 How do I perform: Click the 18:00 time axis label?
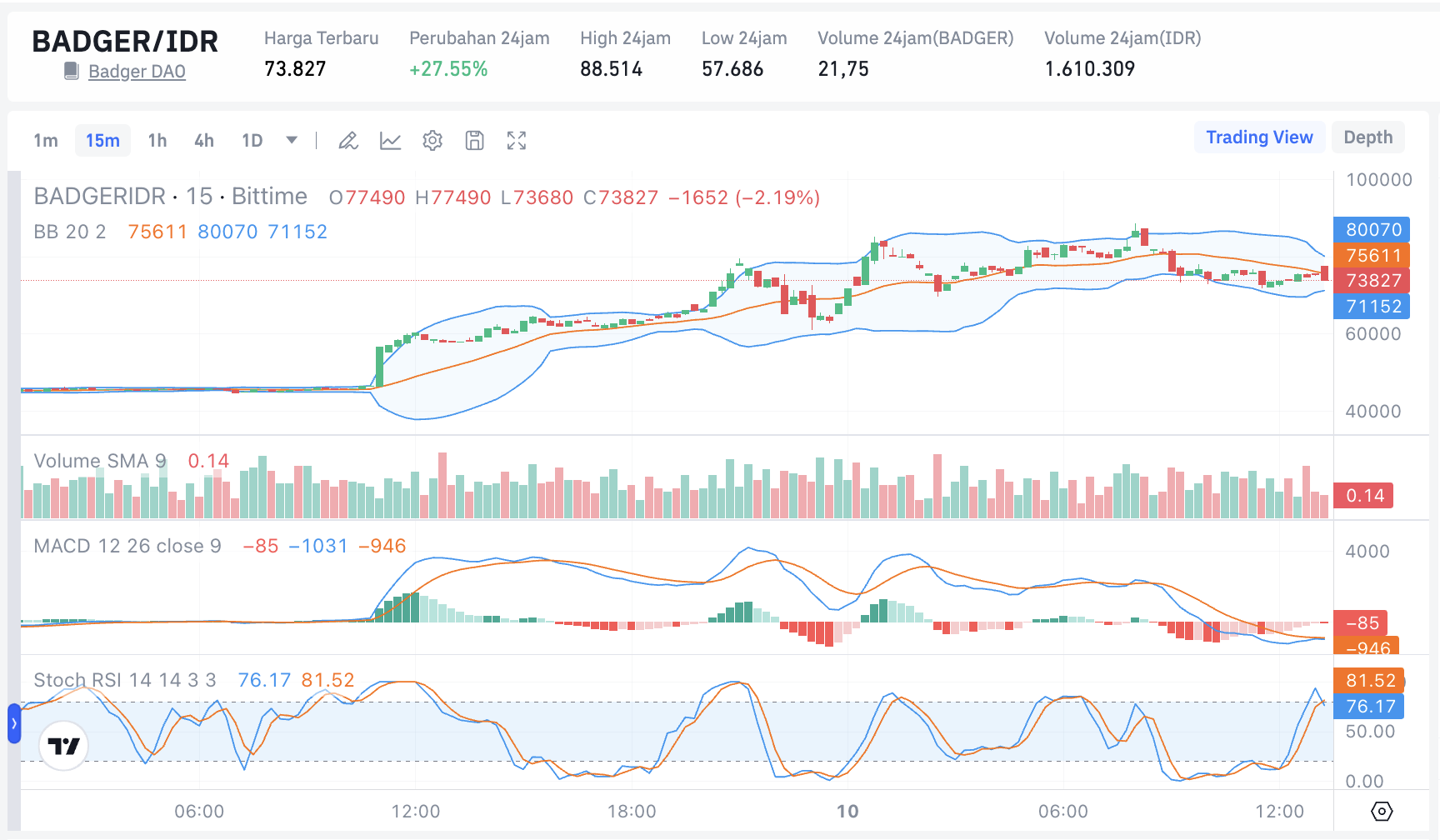click(632, 812)
